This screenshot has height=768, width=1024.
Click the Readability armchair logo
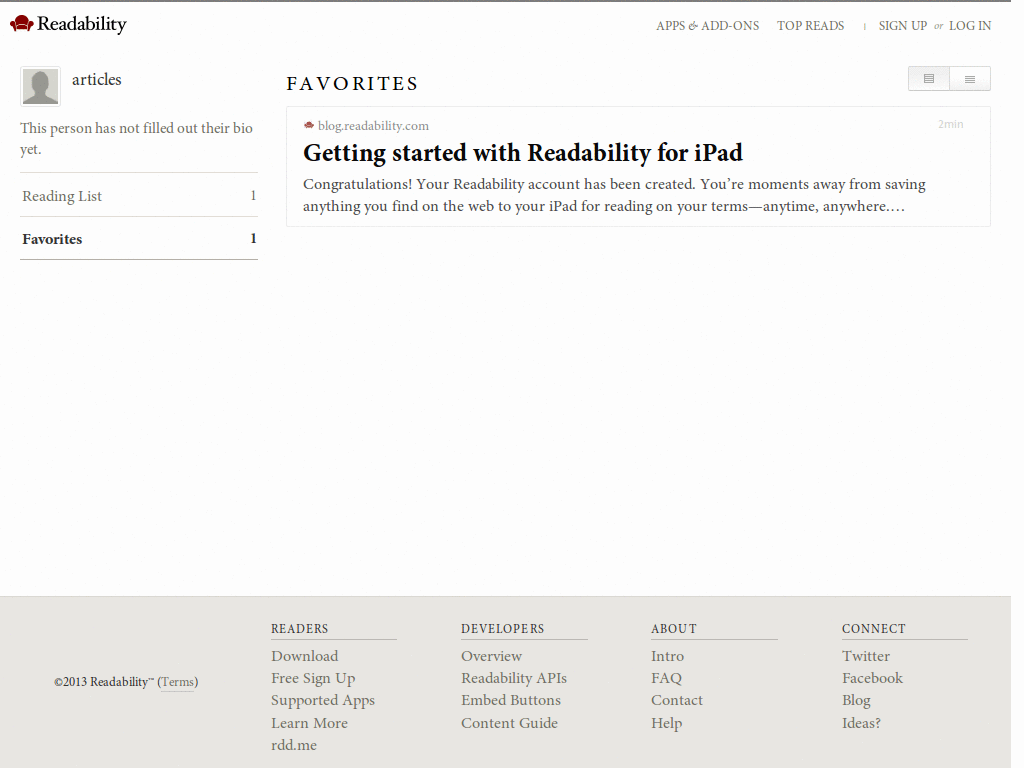(21, 22)
